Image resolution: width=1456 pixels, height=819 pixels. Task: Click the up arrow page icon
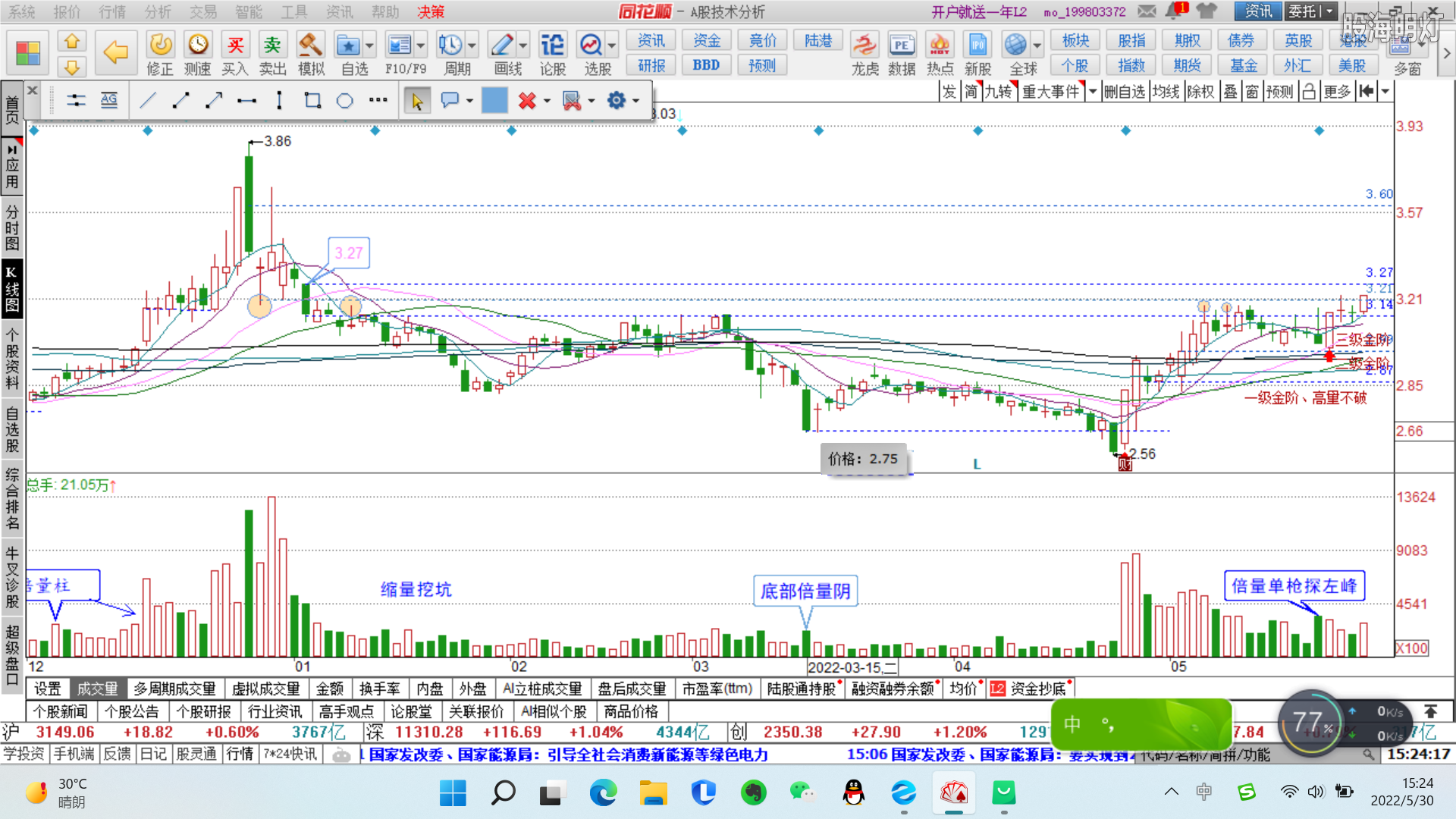pyautogui.click(x=72, y=41)
